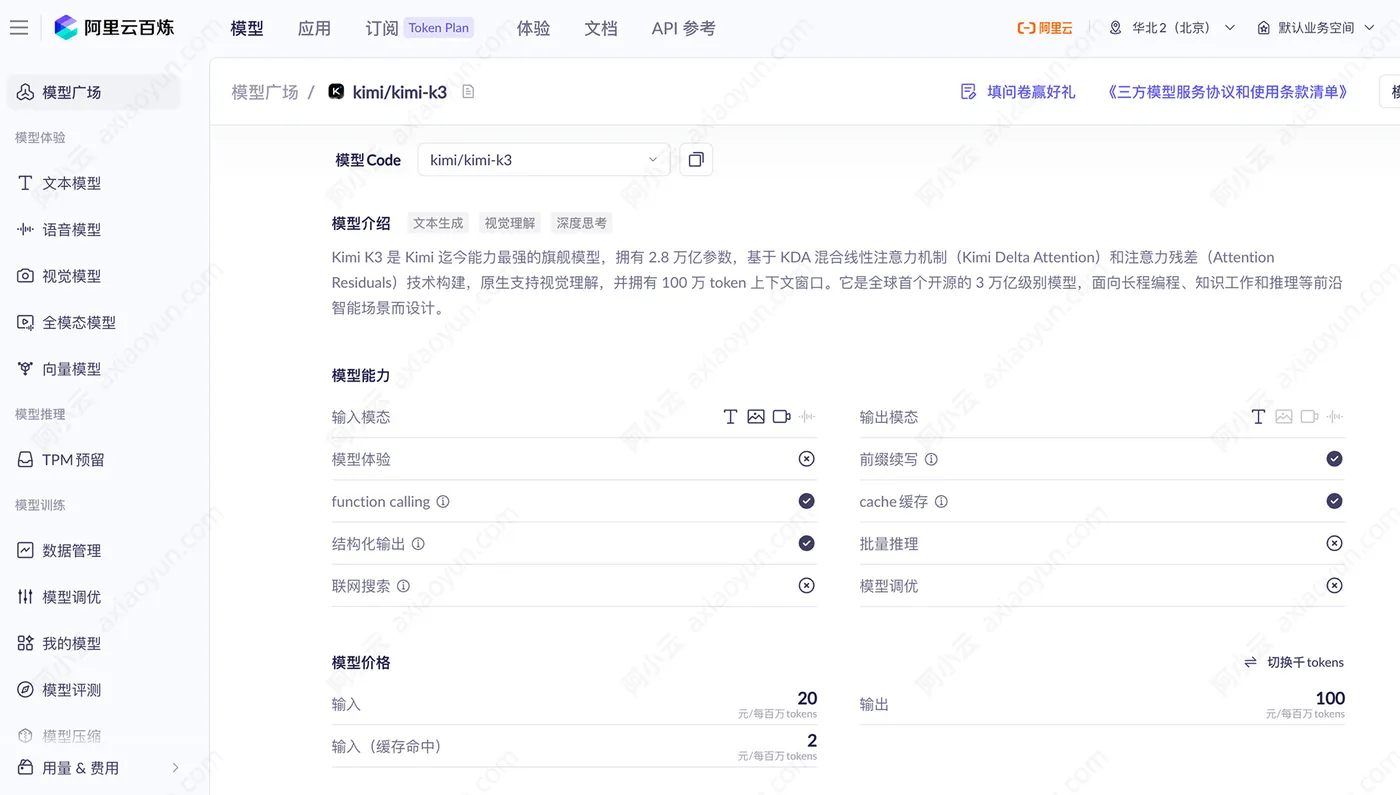Viewport: 1400px width, 795px height.
Task: Click the 前缀续写 supported checkmark
Action: (x=1334, y=459)
